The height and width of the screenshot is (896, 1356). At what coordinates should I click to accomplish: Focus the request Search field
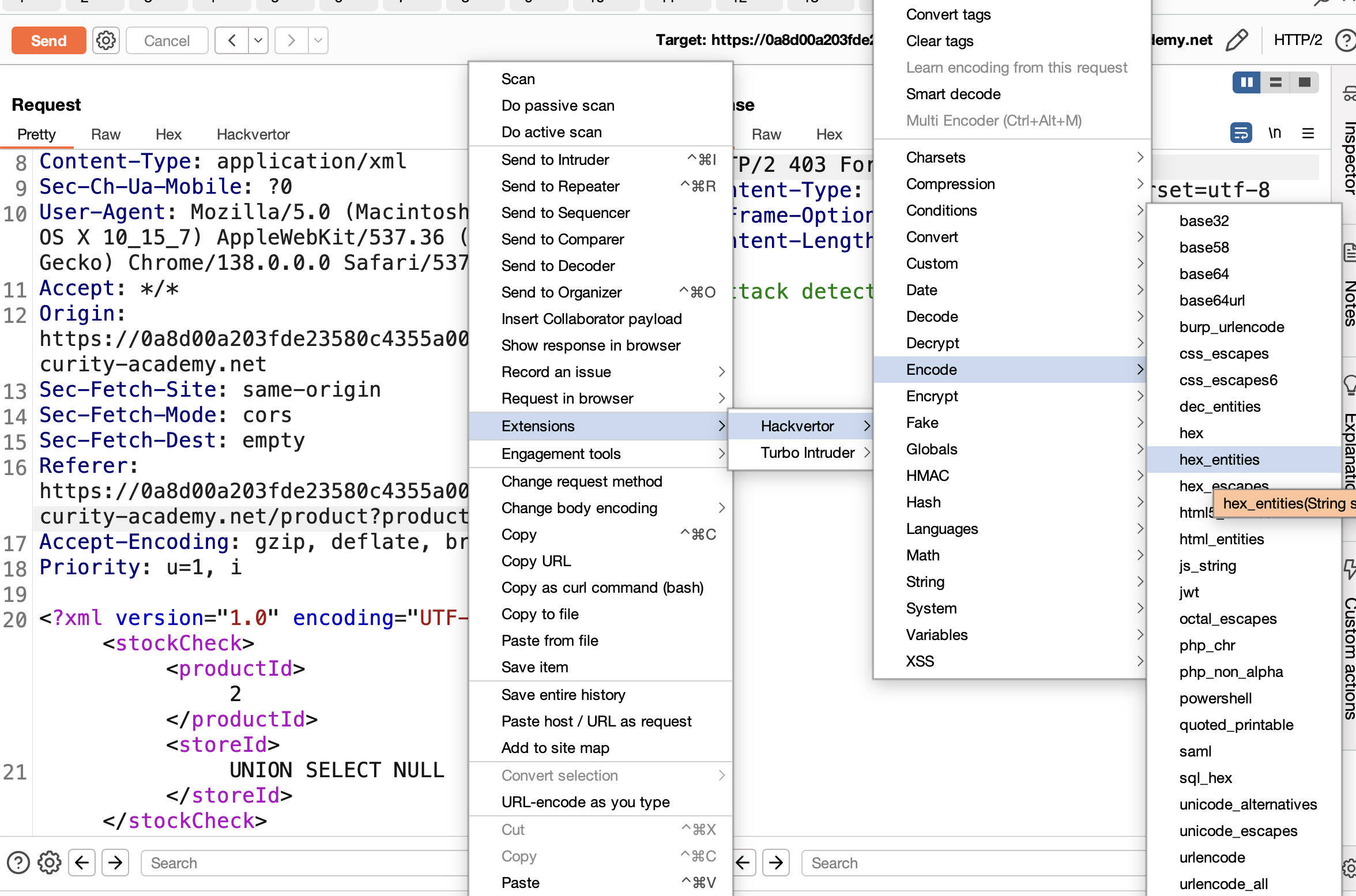pos(304,863)
